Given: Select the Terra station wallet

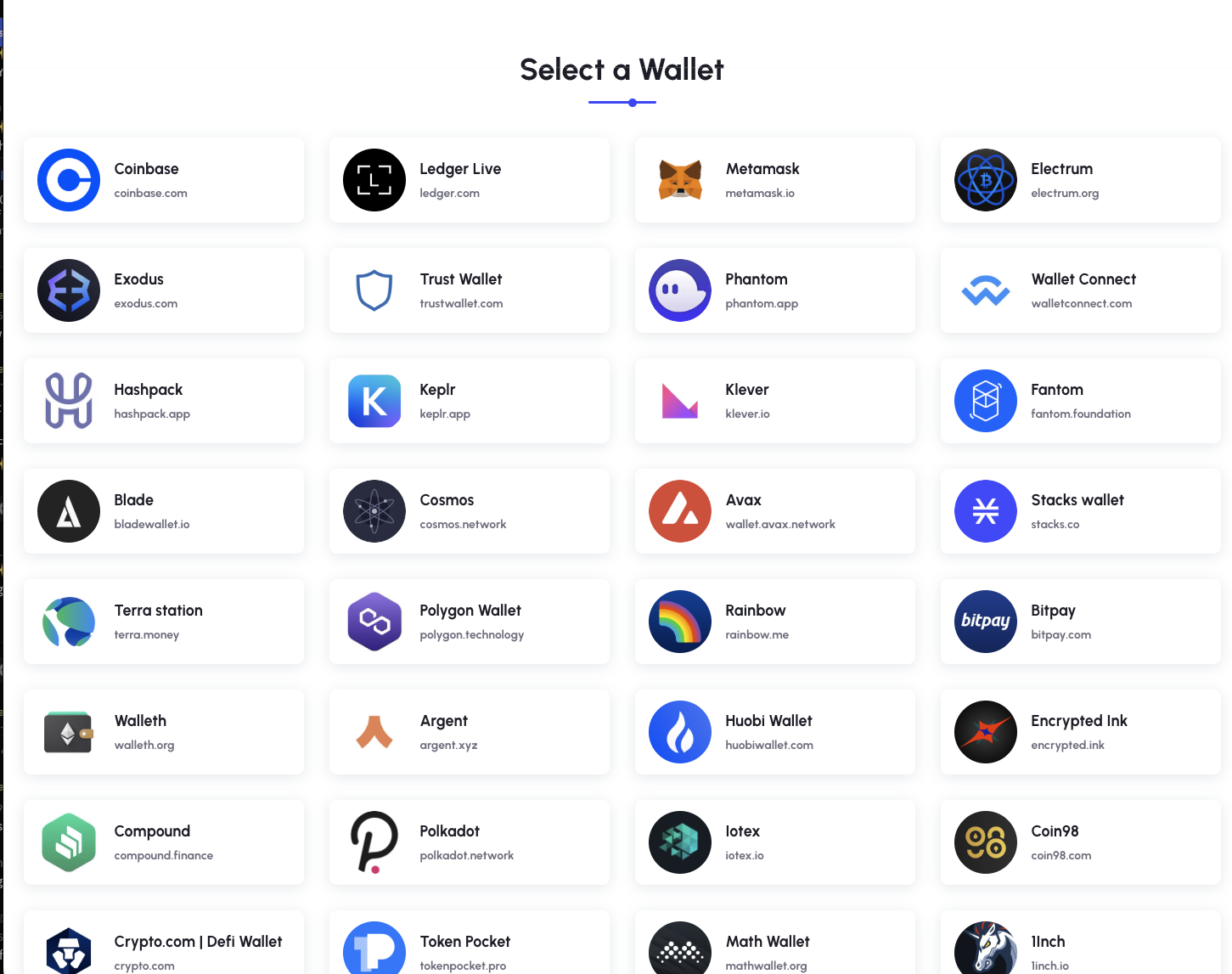Looking at the screenshot, I should pyautogui.click(x=164, y=622).
